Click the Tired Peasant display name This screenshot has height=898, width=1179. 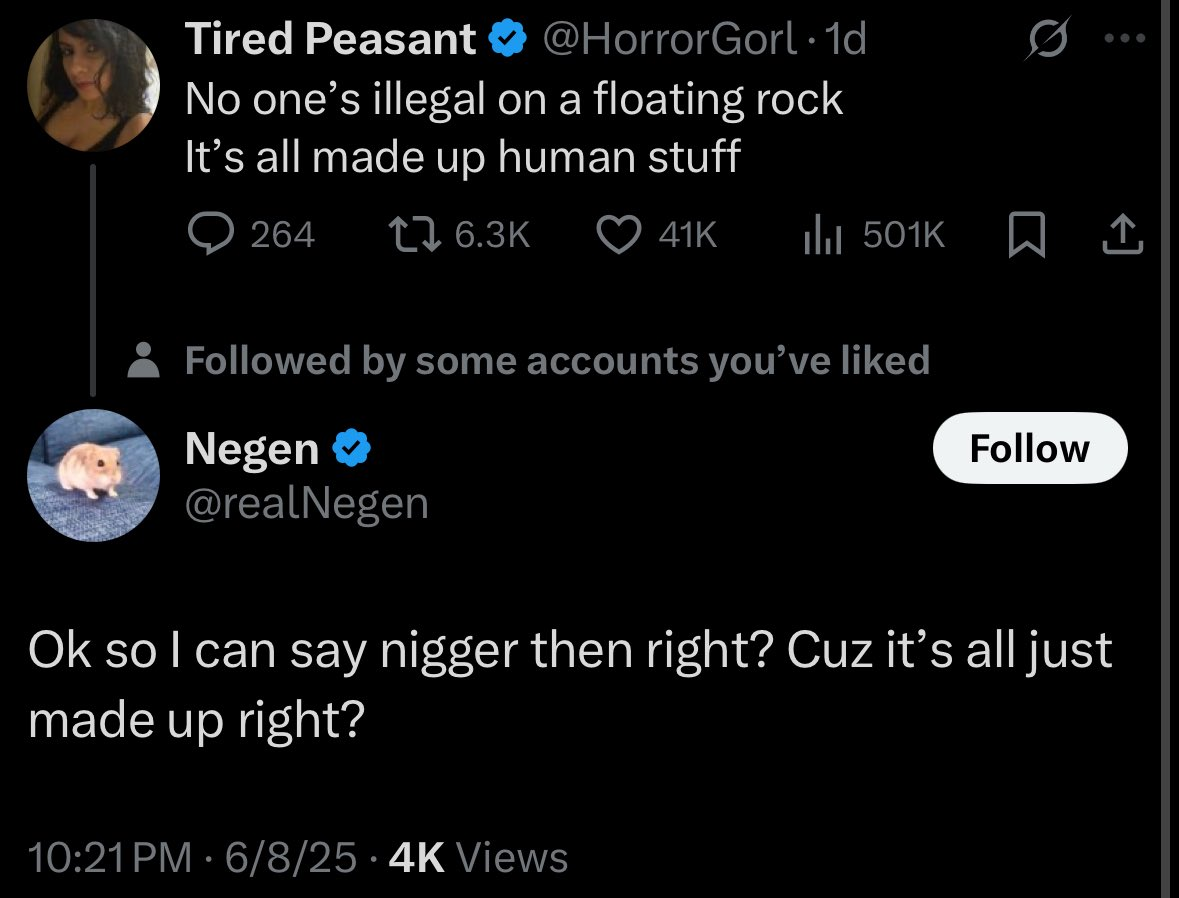331,40
